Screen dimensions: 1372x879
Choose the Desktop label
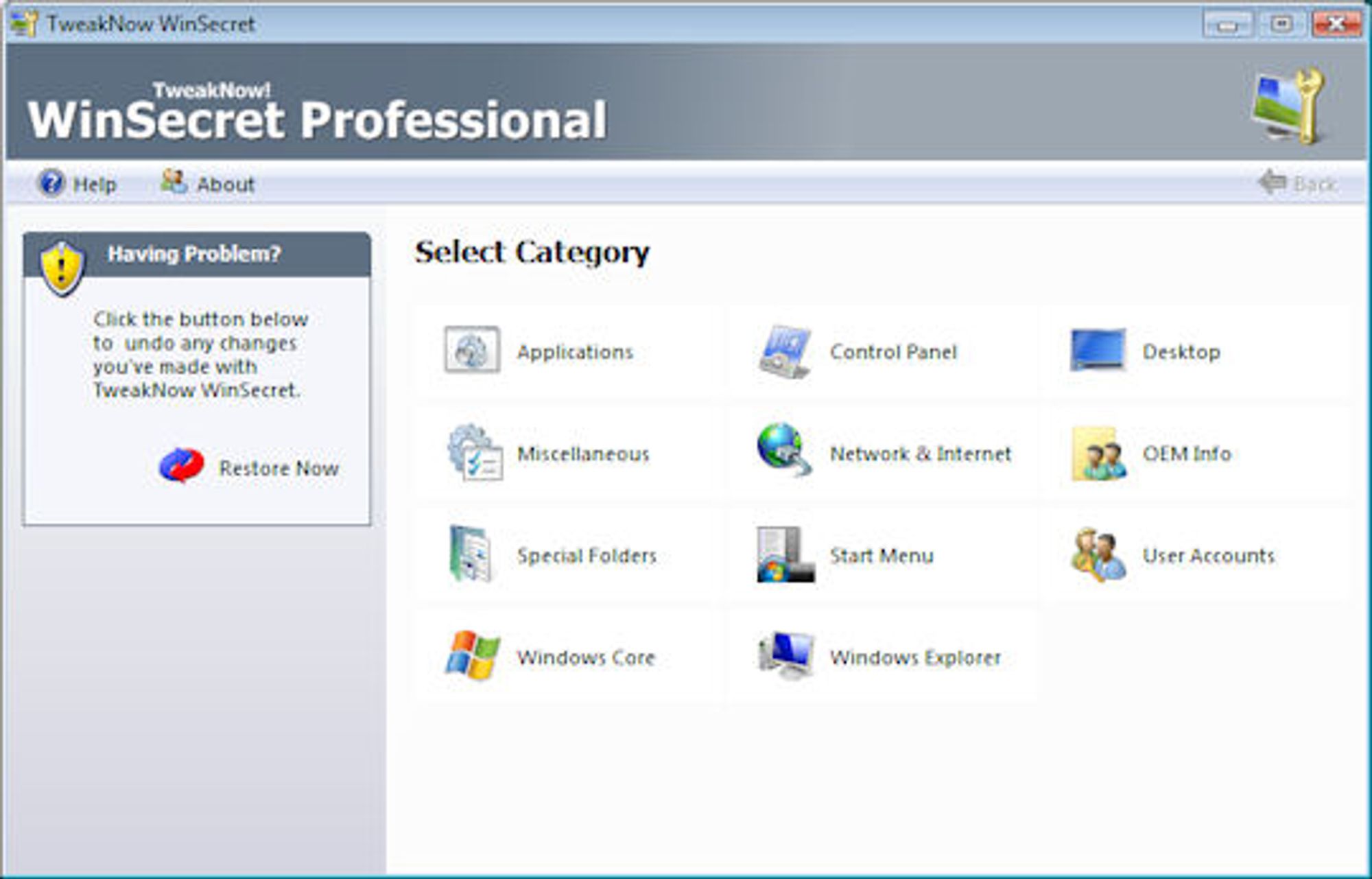pyautogui.click(x=1181, y=352)
